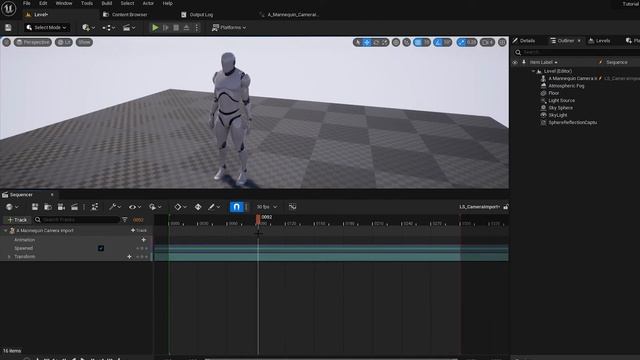The height and width of the screenshot is (360, 640).
Task: Open the Actor menu
Action: pyautogui.click(x=148, y=3)
